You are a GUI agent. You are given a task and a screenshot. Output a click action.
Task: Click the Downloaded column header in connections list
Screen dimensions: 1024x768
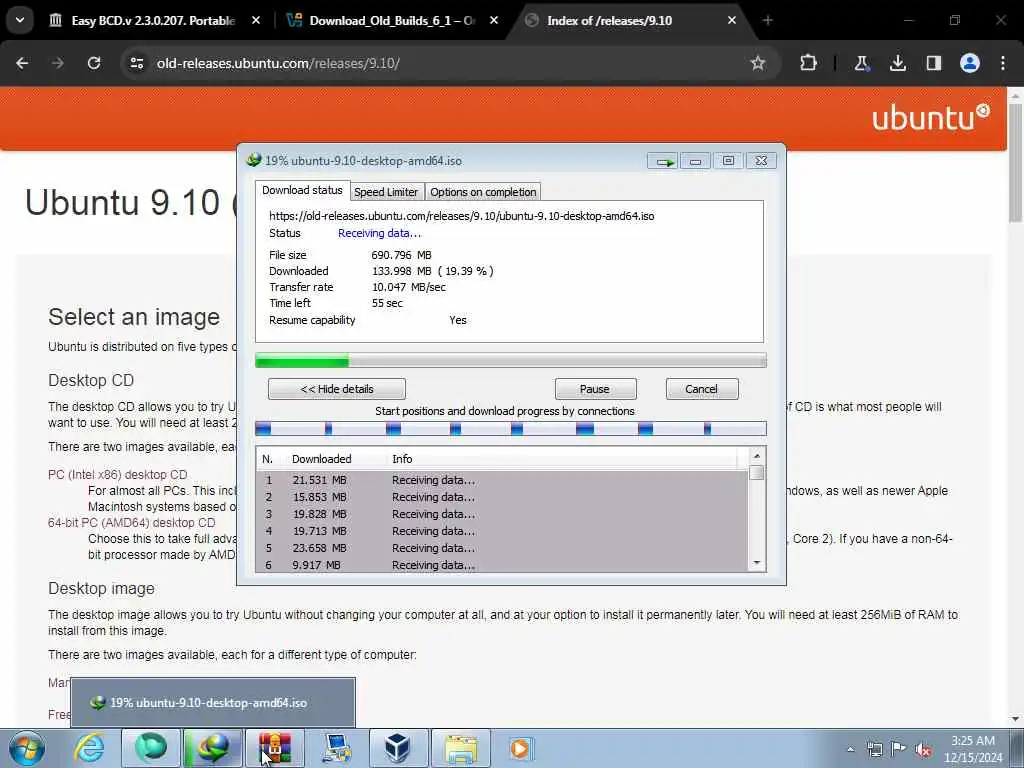click(x=322, y=459)
